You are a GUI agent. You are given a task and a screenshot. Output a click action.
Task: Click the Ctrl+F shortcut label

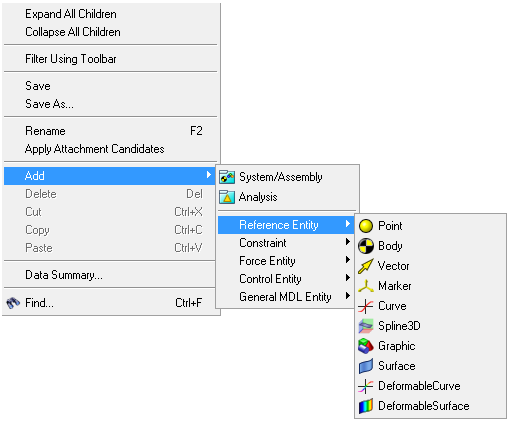pyautogui.click(x=189, y=303)
